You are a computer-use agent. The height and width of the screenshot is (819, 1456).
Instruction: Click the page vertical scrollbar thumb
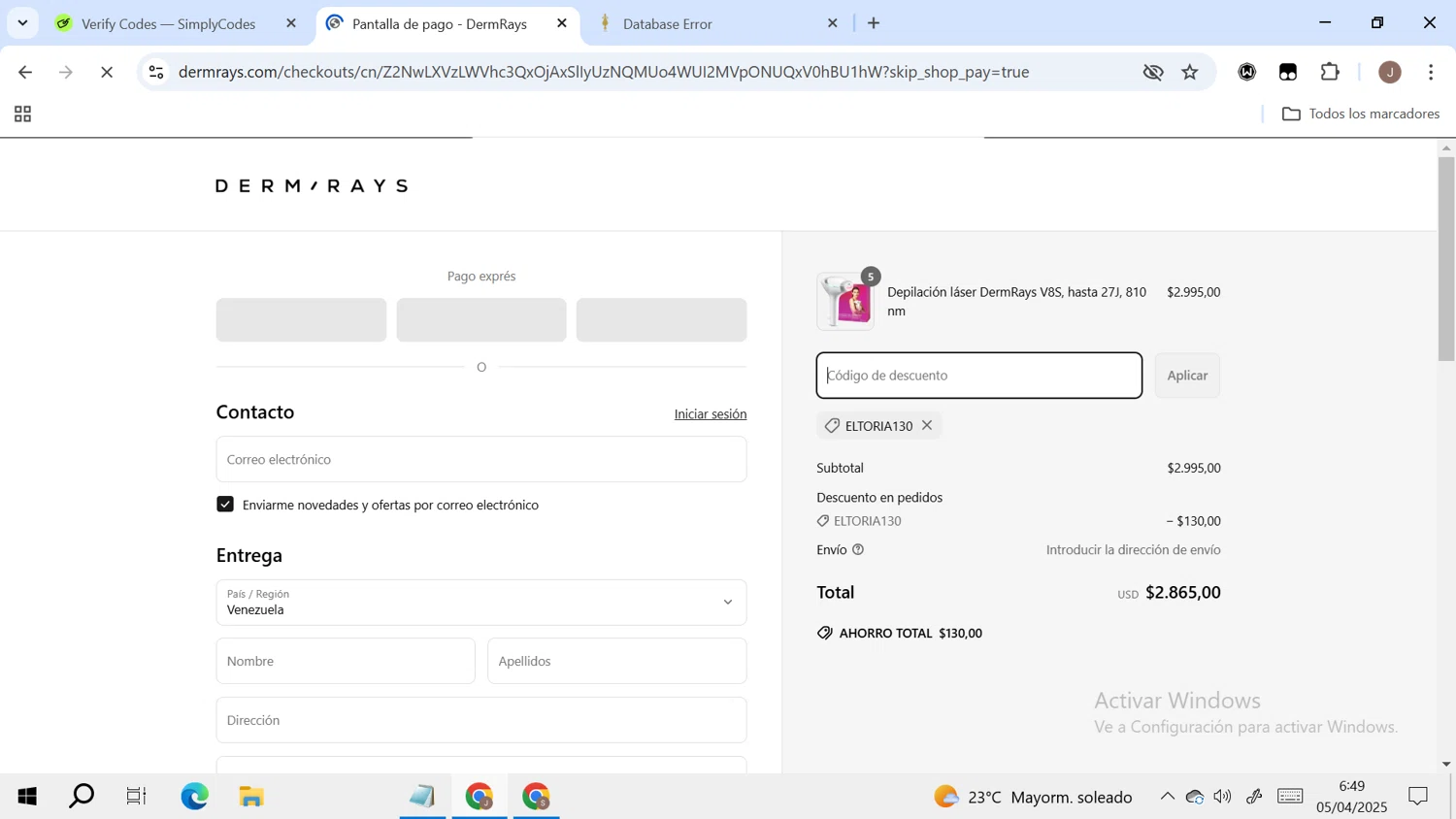click(x=1446, y=258)
